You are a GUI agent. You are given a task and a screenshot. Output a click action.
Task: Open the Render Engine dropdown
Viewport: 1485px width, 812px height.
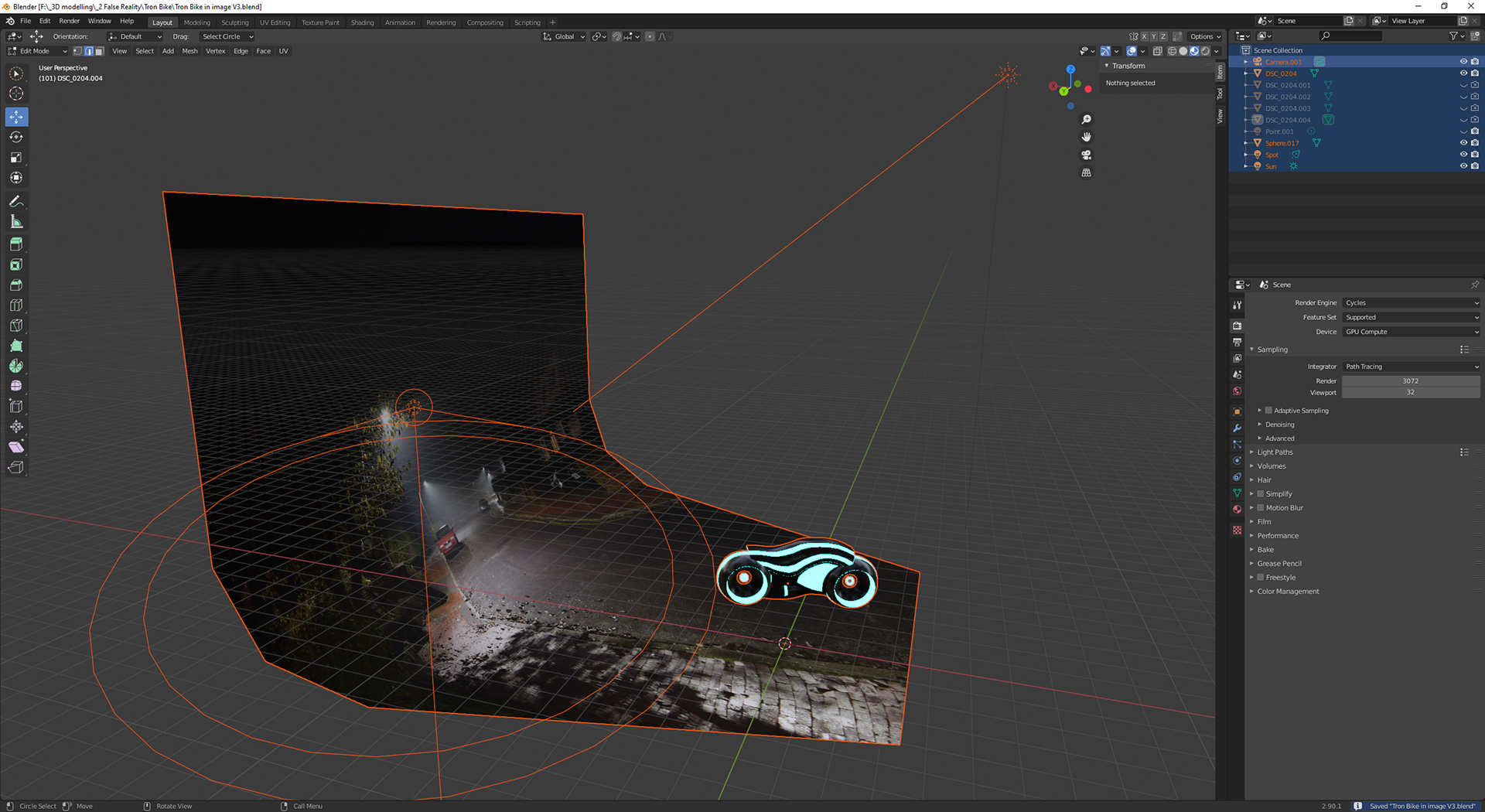point(1411,303)
